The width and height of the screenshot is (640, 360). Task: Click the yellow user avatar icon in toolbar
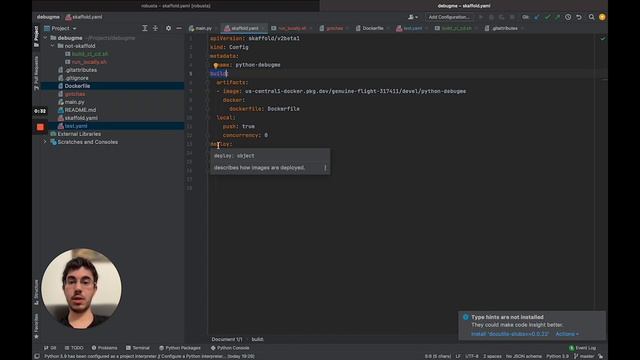click(602, 17)
